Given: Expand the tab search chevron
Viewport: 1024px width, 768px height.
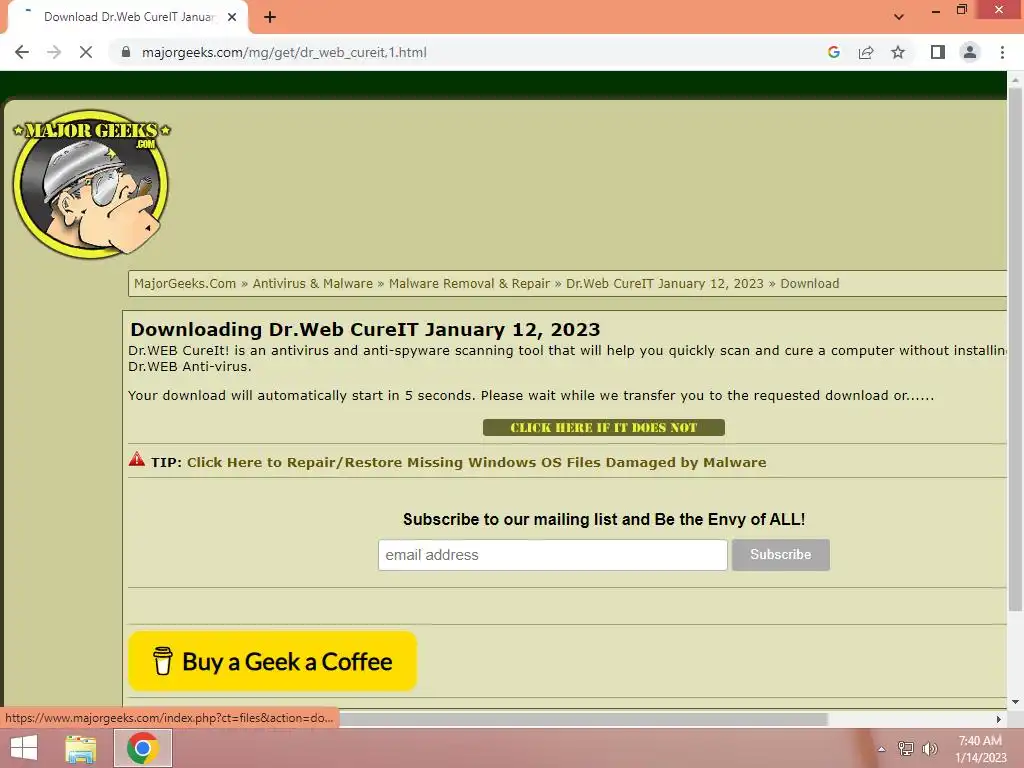Looking at the screenshot, I should point(899,17).
